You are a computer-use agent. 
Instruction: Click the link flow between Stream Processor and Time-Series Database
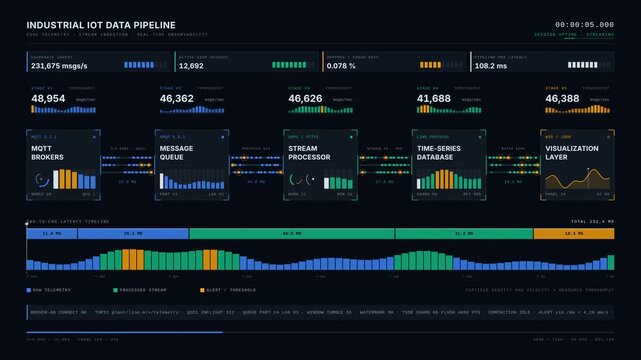(385, 165)
